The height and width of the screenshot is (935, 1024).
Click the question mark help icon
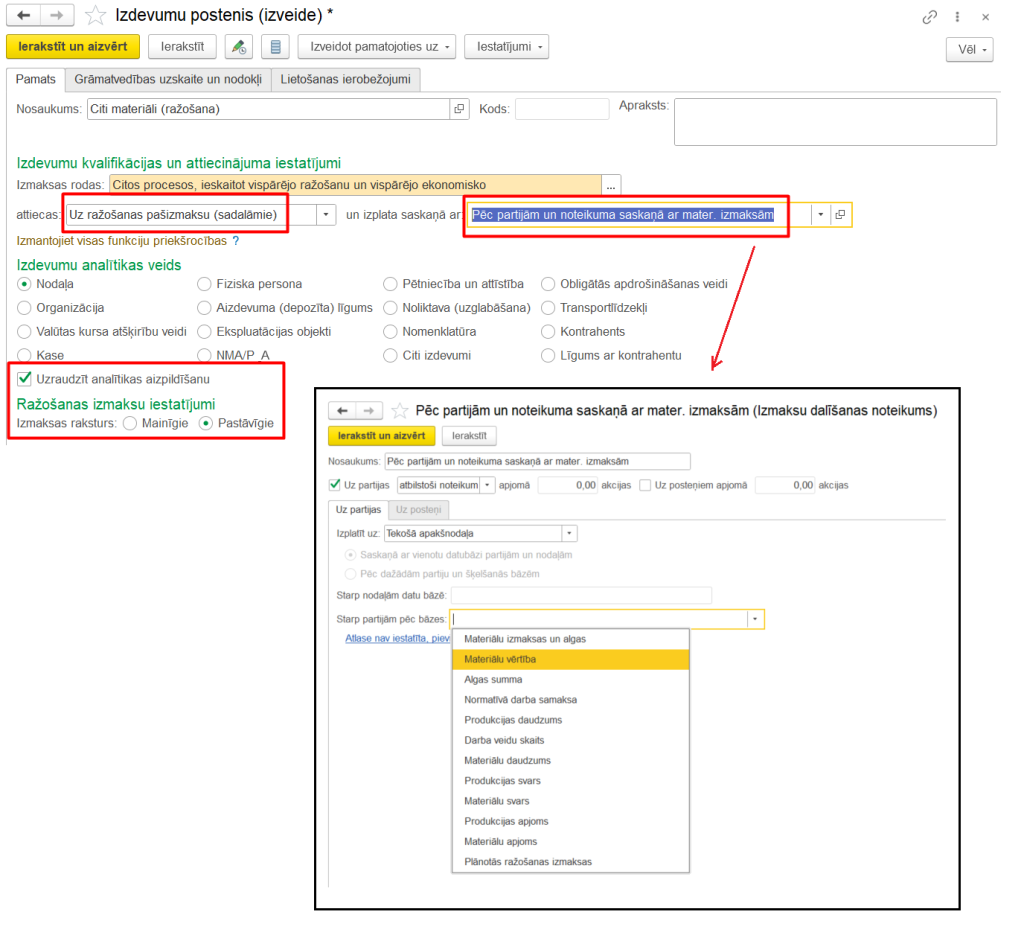236,241
